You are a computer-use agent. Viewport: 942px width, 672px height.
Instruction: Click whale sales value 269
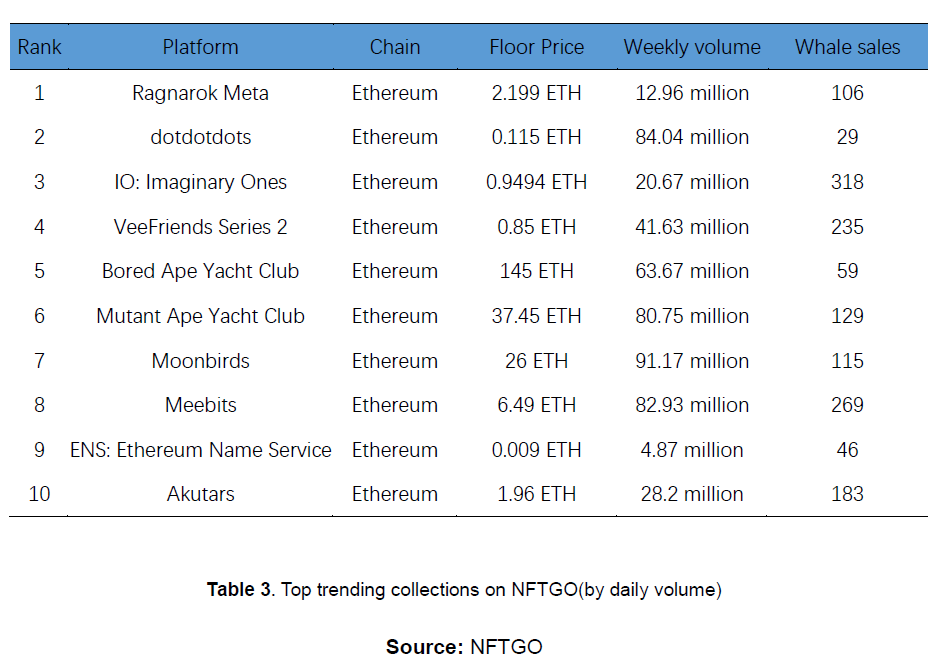[x=848, y=405]
